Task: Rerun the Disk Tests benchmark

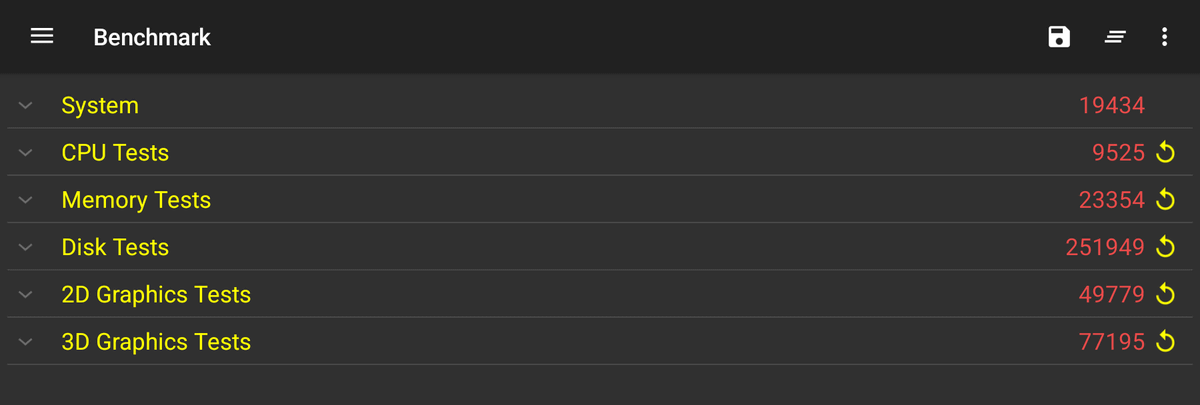Action: tap(1165, 247)
